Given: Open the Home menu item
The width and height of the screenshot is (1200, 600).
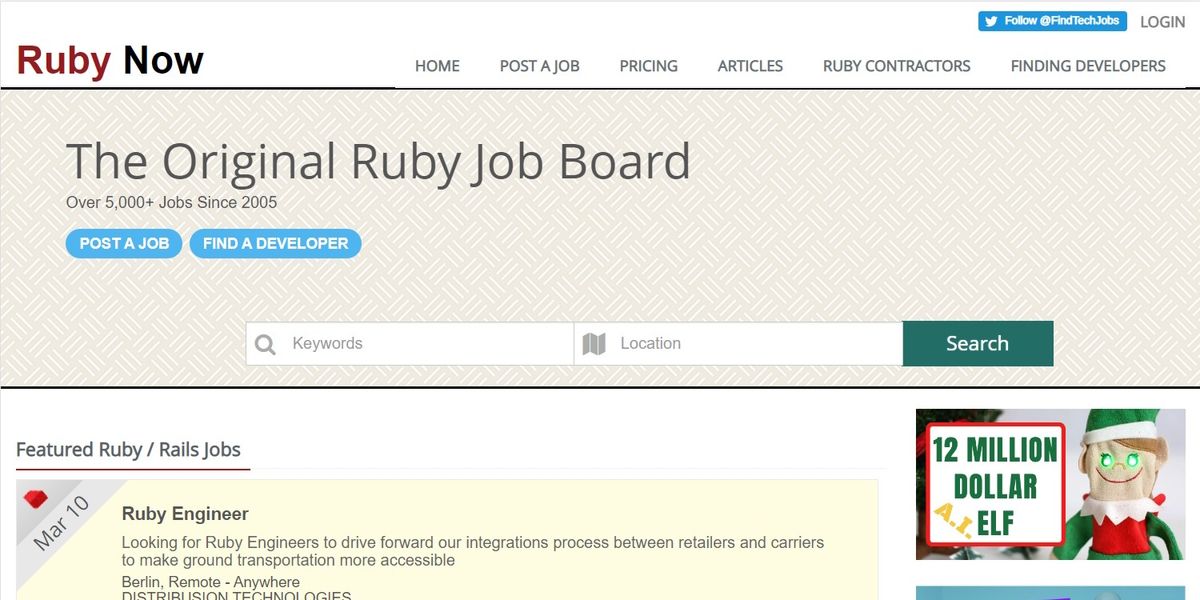Looking at the screenshot, I should (437, 66).
